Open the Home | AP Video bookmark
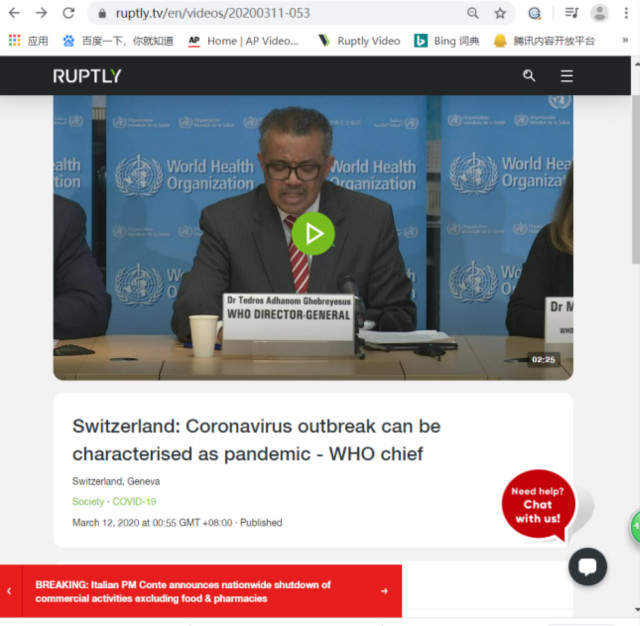This screenshot has height=626, width=640. click(x=244, y=41)
